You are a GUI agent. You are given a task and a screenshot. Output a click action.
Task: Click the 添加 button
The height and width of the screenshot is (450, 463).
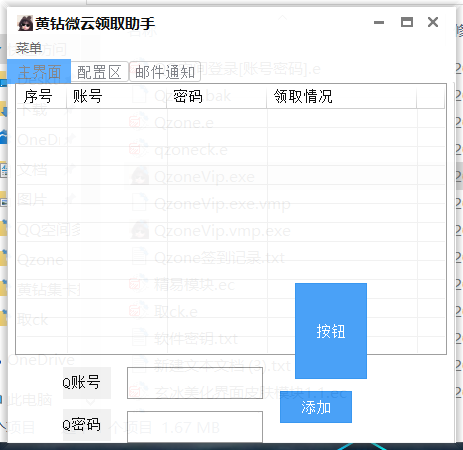coord(316,407)
